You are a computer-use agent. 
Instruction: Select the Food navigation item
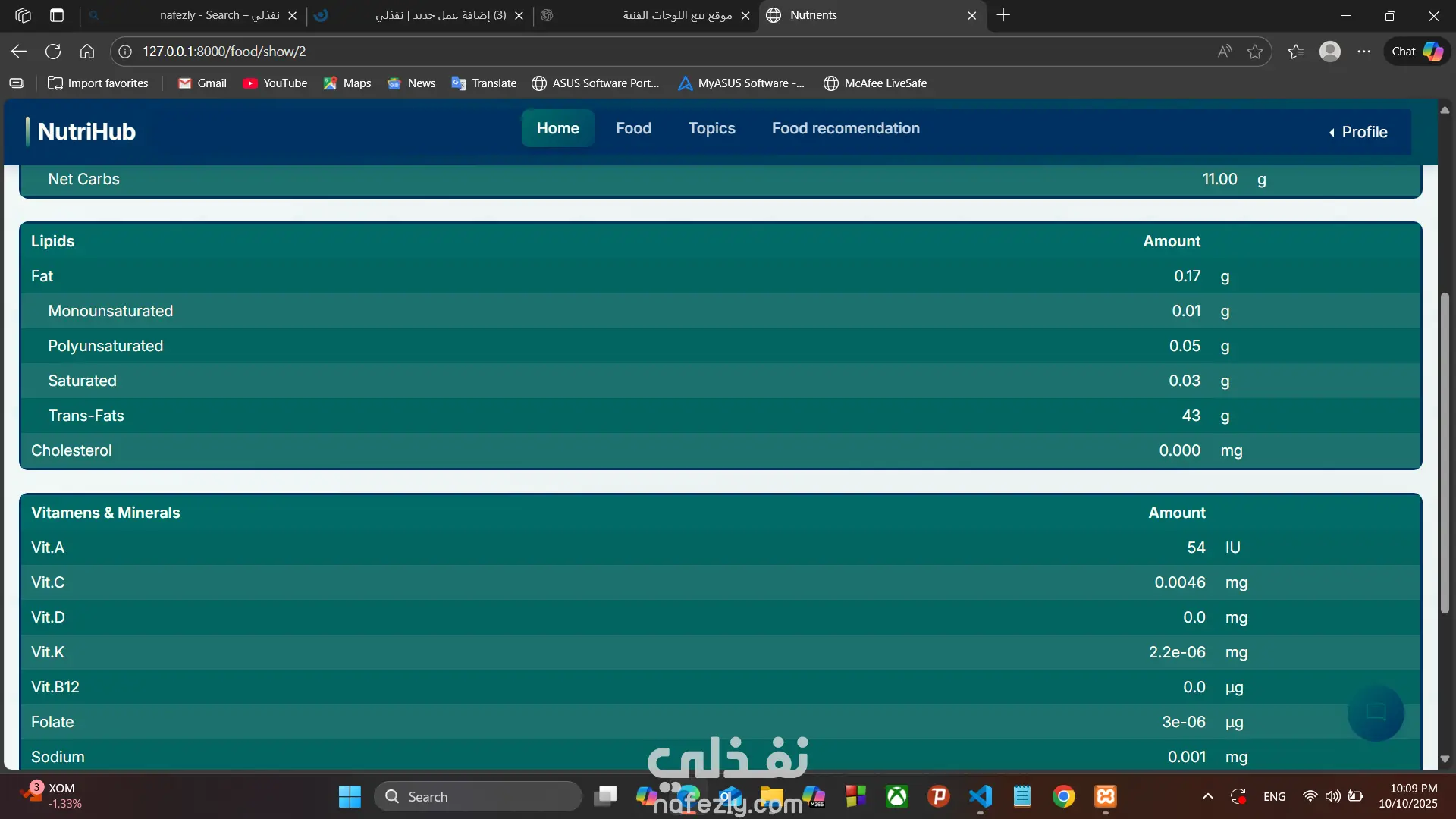pyautogui.click(x=633, y=128)
